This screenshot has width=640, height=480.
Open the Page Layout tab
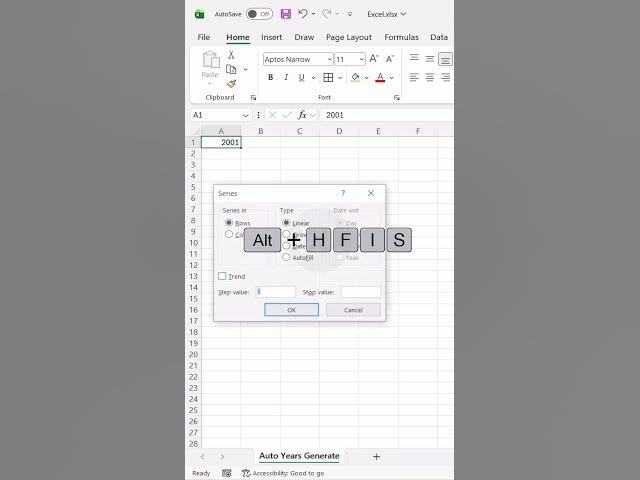tap(349, 37)
